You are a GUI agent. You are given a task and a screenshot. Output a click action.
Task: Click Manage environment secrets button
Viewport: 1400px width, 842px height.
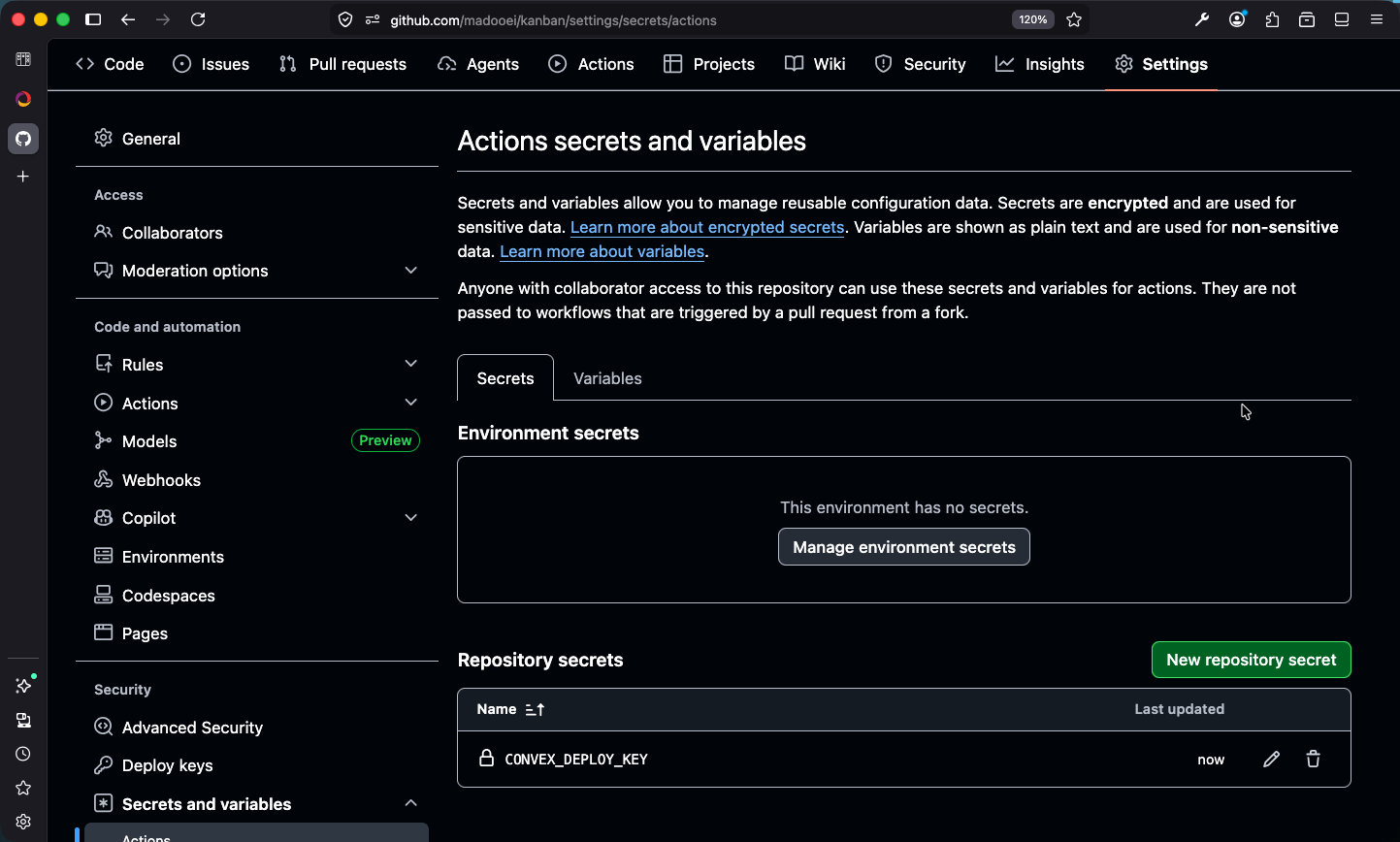(904, 547)
